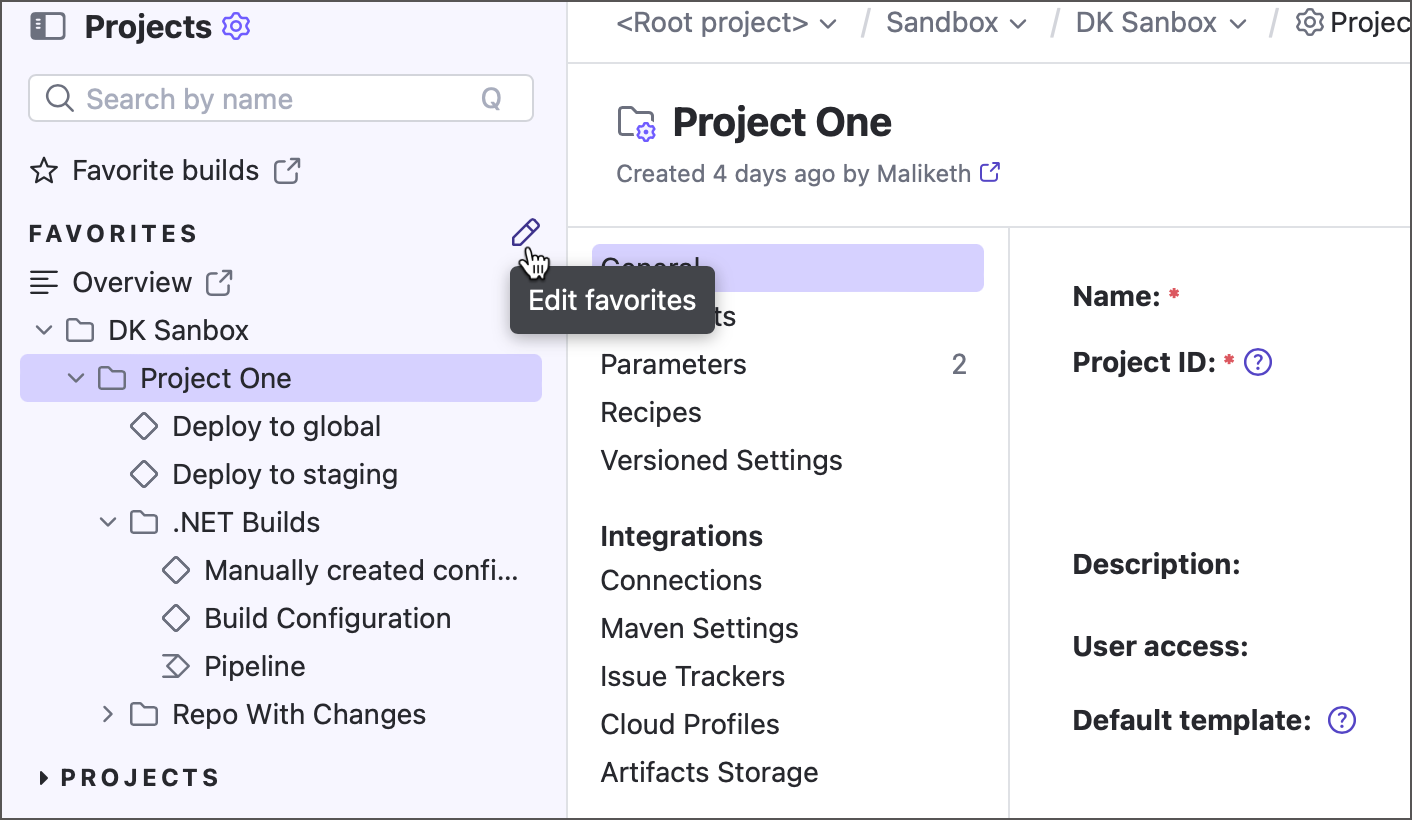This screenshot has width=1412, height=820.
Task: Click help icon beside Default template
Action: pos(1341,720)
